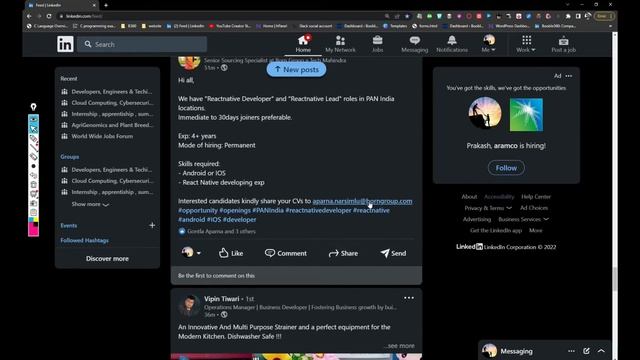
Task: Like the React Native hiring post
Action: pos(231,253)
